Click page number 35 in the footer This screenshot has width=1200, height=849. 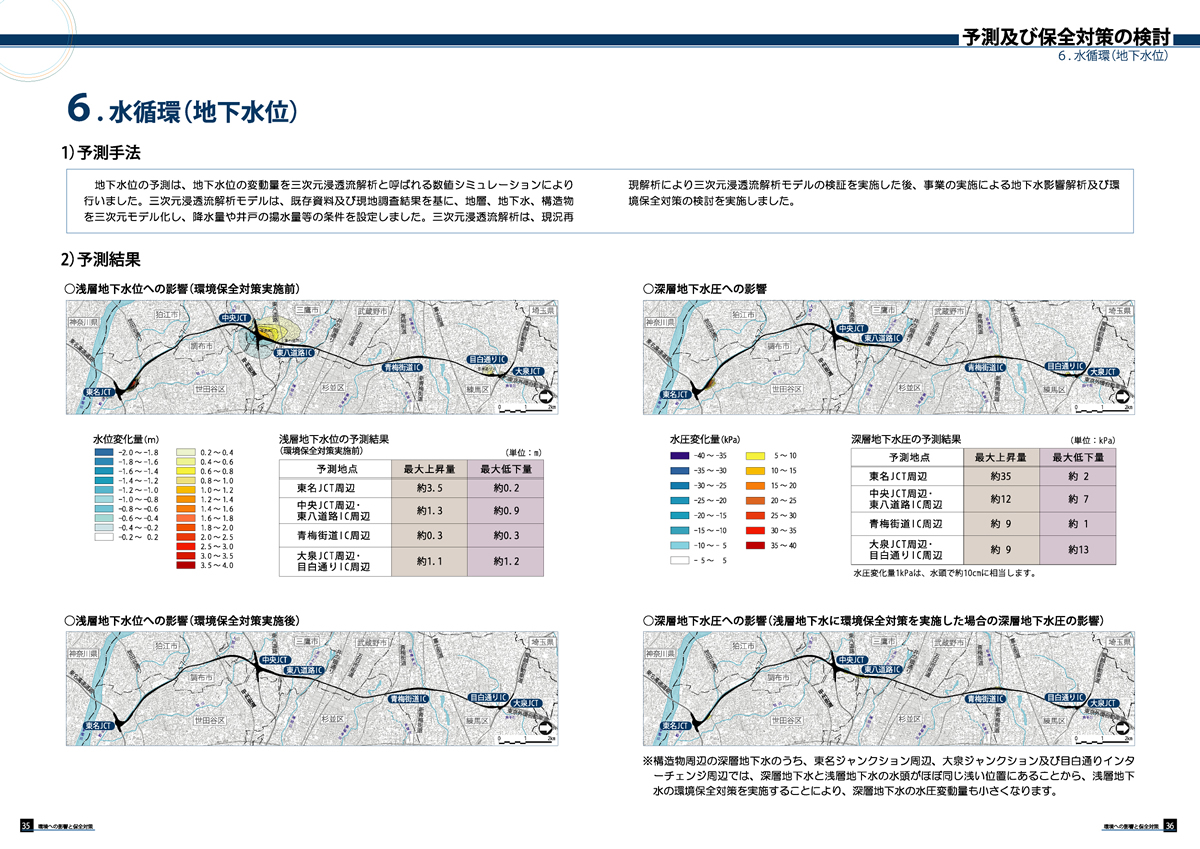27,825
